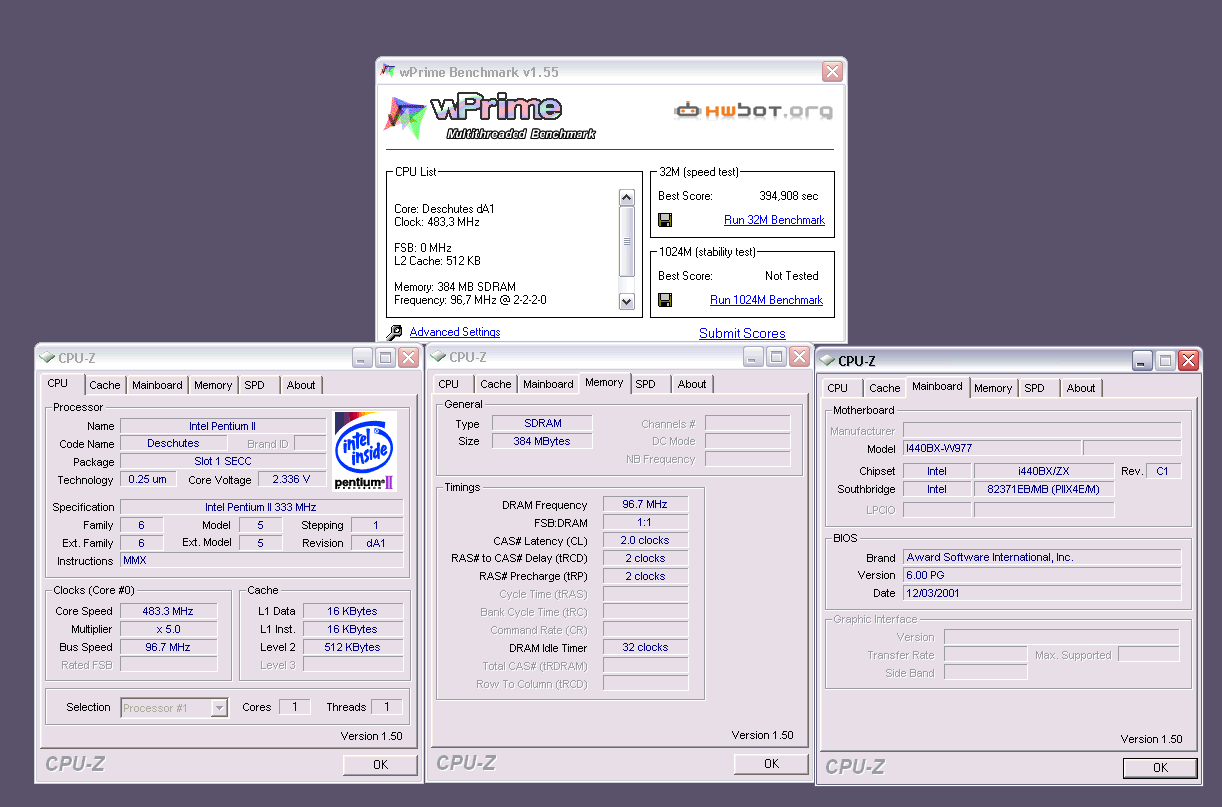Click the wPrime logo graphic
Image resolution: width=1222 pixels, height=807 pixels.
click(491, 117)
